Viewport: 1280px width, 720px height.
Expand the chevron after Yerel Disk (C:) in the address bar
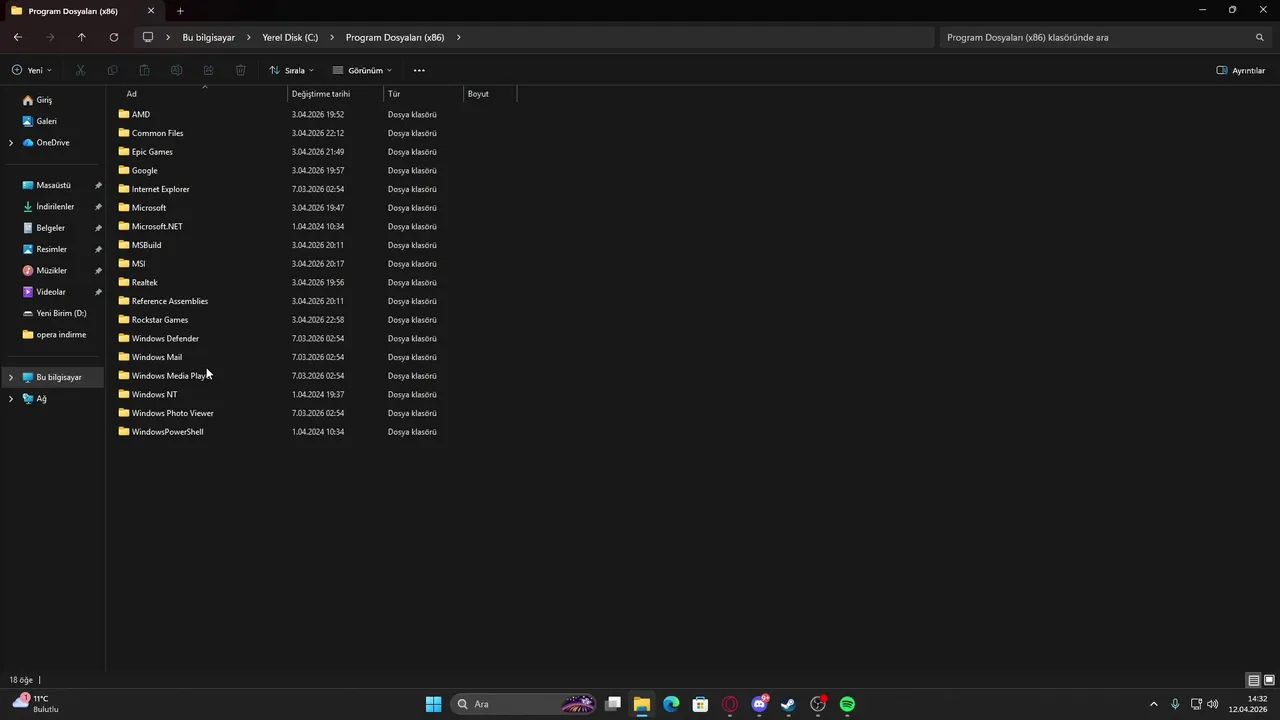click(332, 37)
